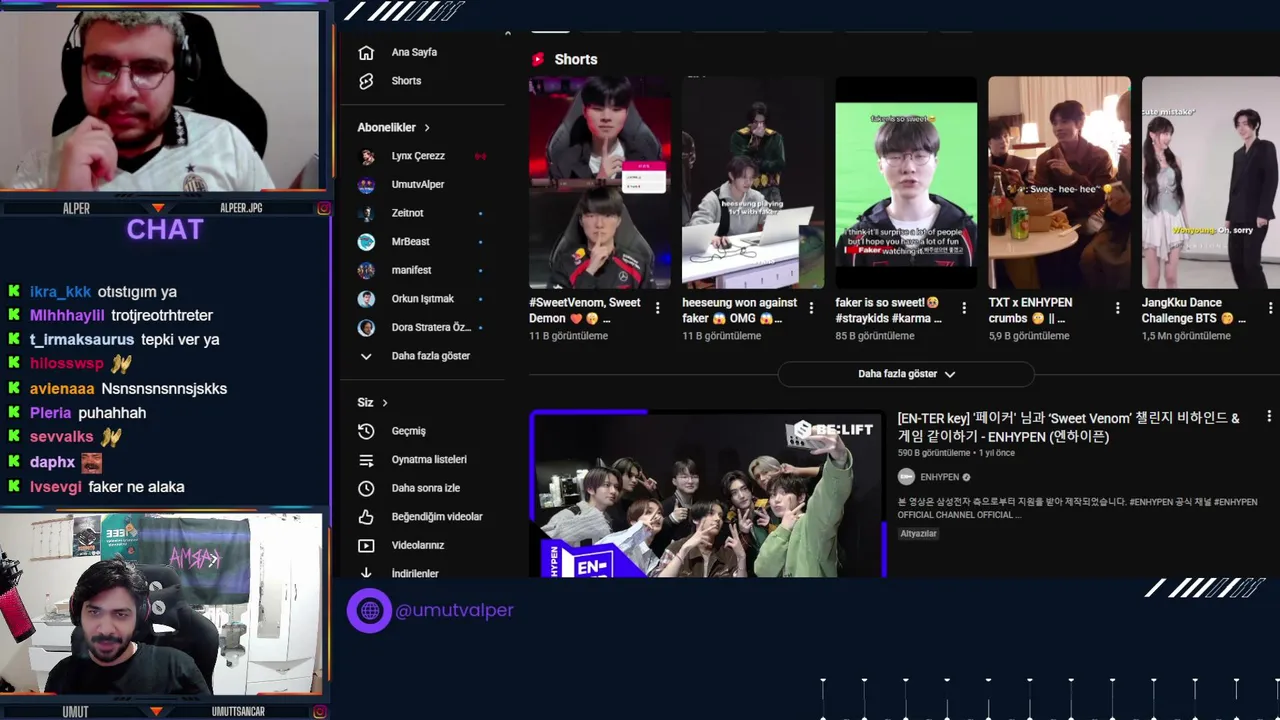
Task: Open EN-TER key video title
Action: [x=1068, y=427]
